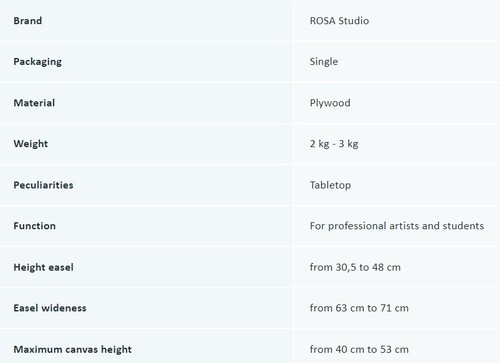Click the 'Material' label

coord(34,103)
